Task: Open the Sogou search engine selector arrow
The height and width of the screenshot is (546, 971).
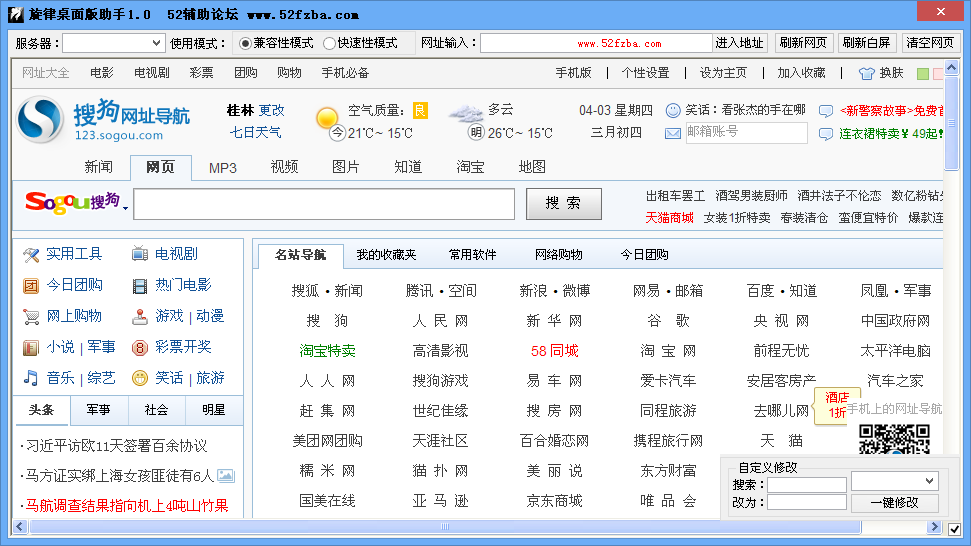Action: 126,208
